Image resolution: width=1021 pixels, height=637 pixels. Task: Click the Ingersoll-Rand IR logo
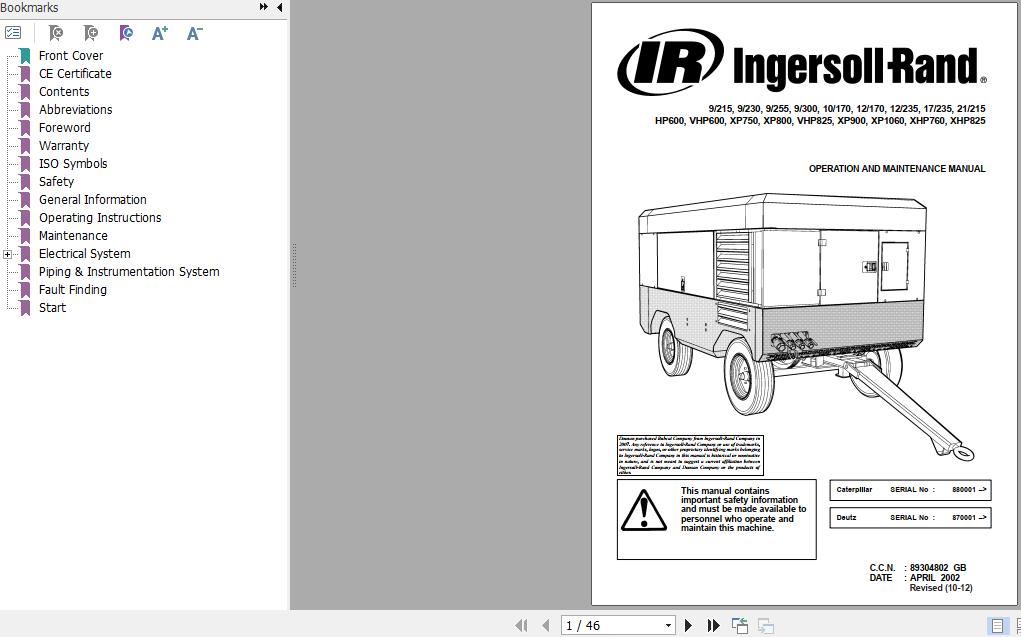click(670, 63)
